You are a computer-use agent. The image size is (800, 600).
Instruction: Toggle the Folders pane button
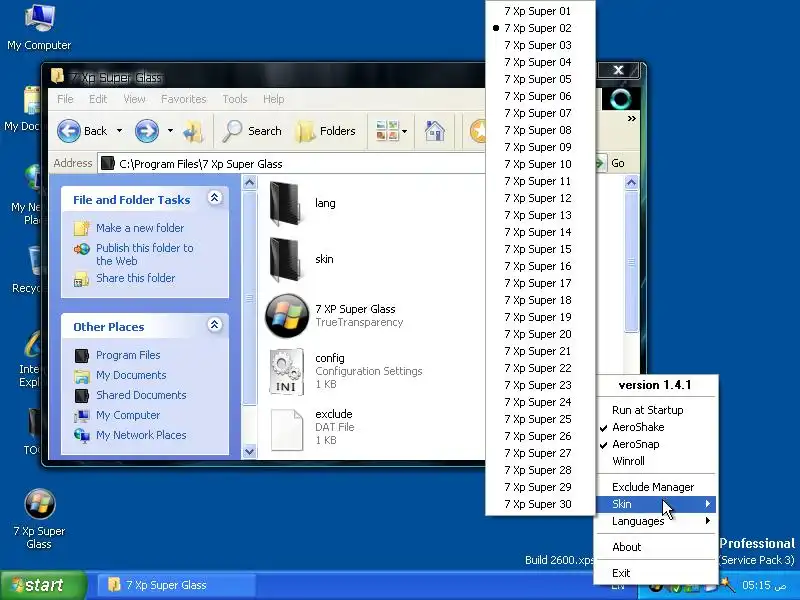[326, 131]
